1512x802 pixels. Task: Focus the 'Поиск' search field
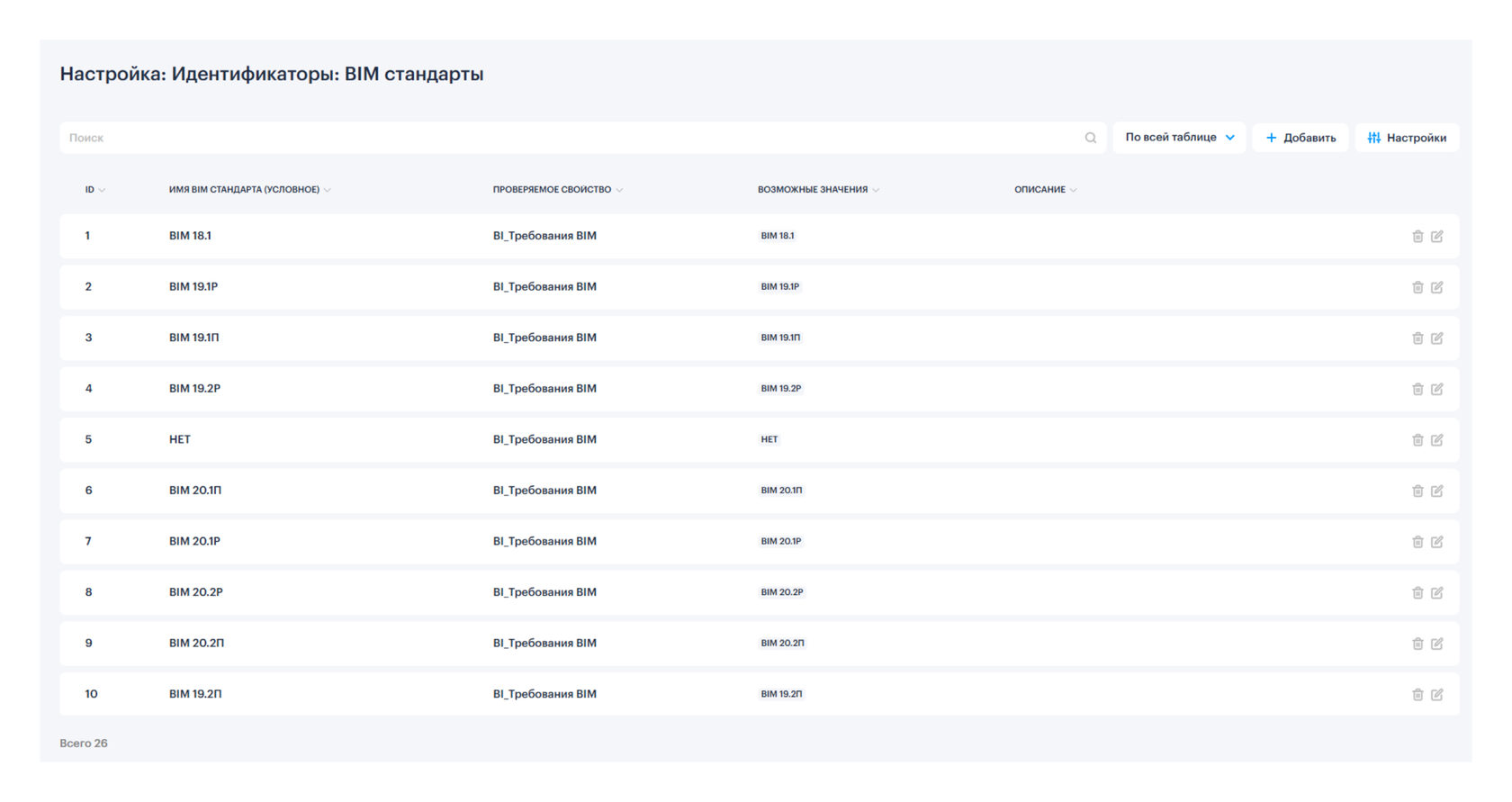[x=567, y=138]
